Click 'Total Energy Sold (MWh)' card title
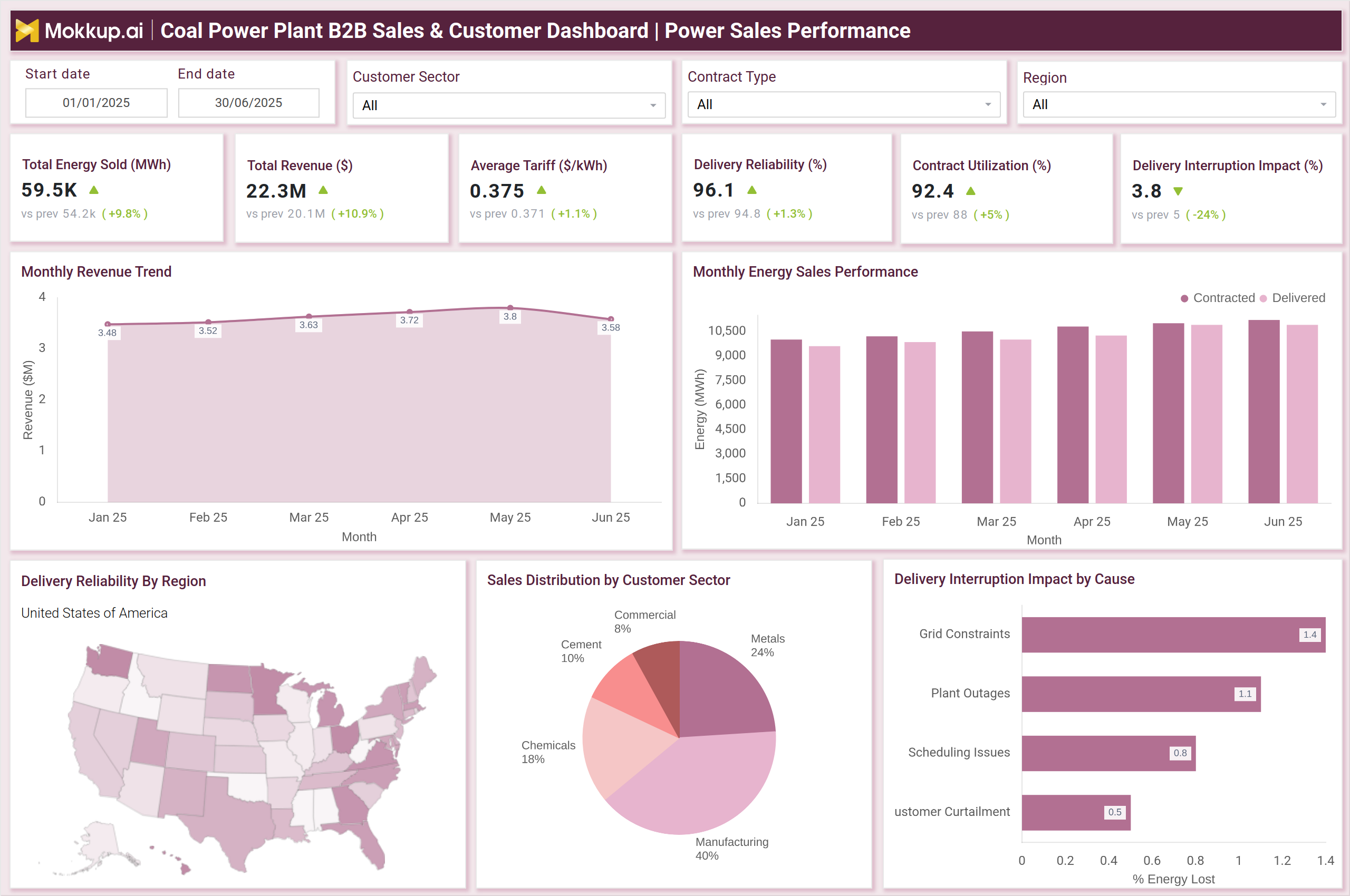The width and height of the screenshot is (1350, 896). point(96,164)
